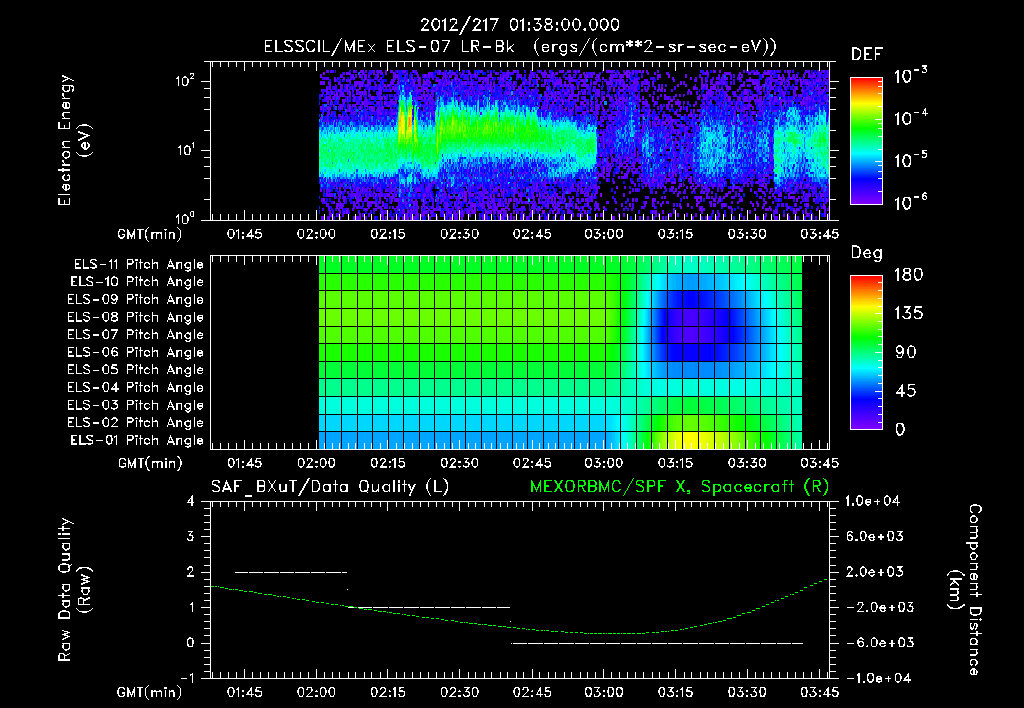
Task: Click the yellow patch in the ELS-01 row
Action: coord(692,439)
